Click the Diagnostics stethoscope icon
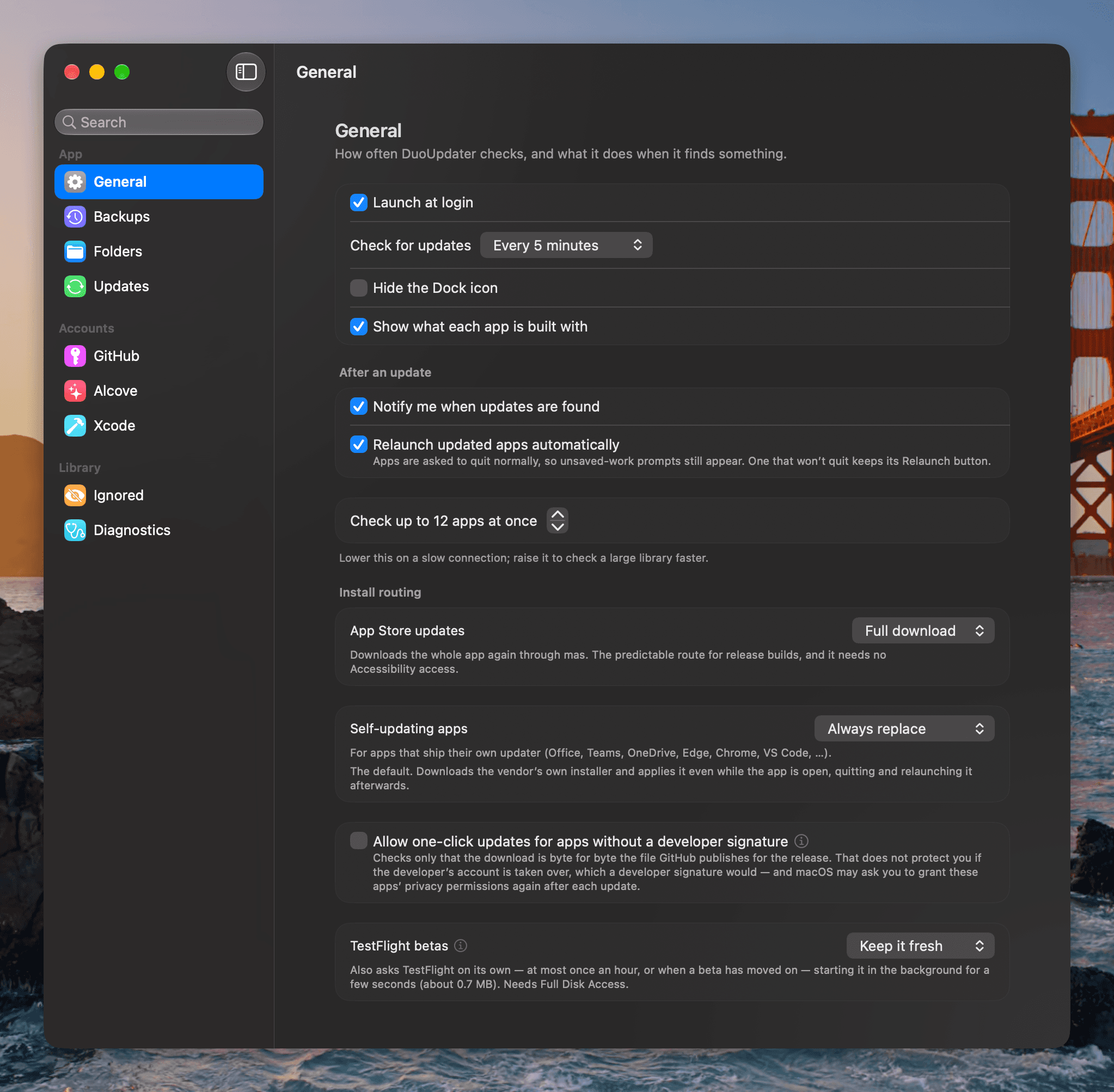Screen dimensions: 1114x1092 pos(75,530)
